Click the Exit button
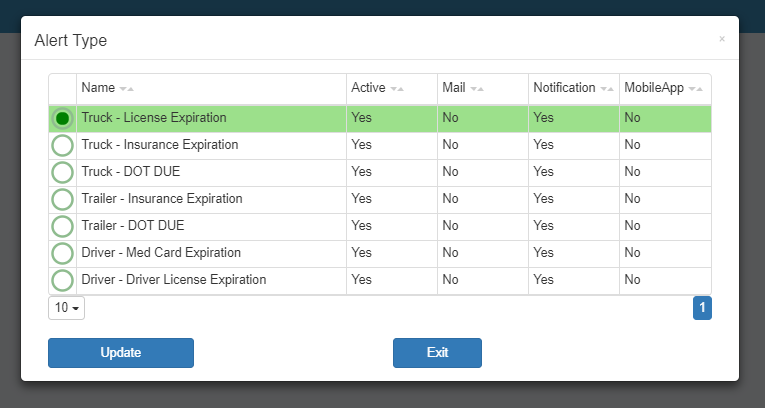The image size is (765, 408). click(437, 353)
